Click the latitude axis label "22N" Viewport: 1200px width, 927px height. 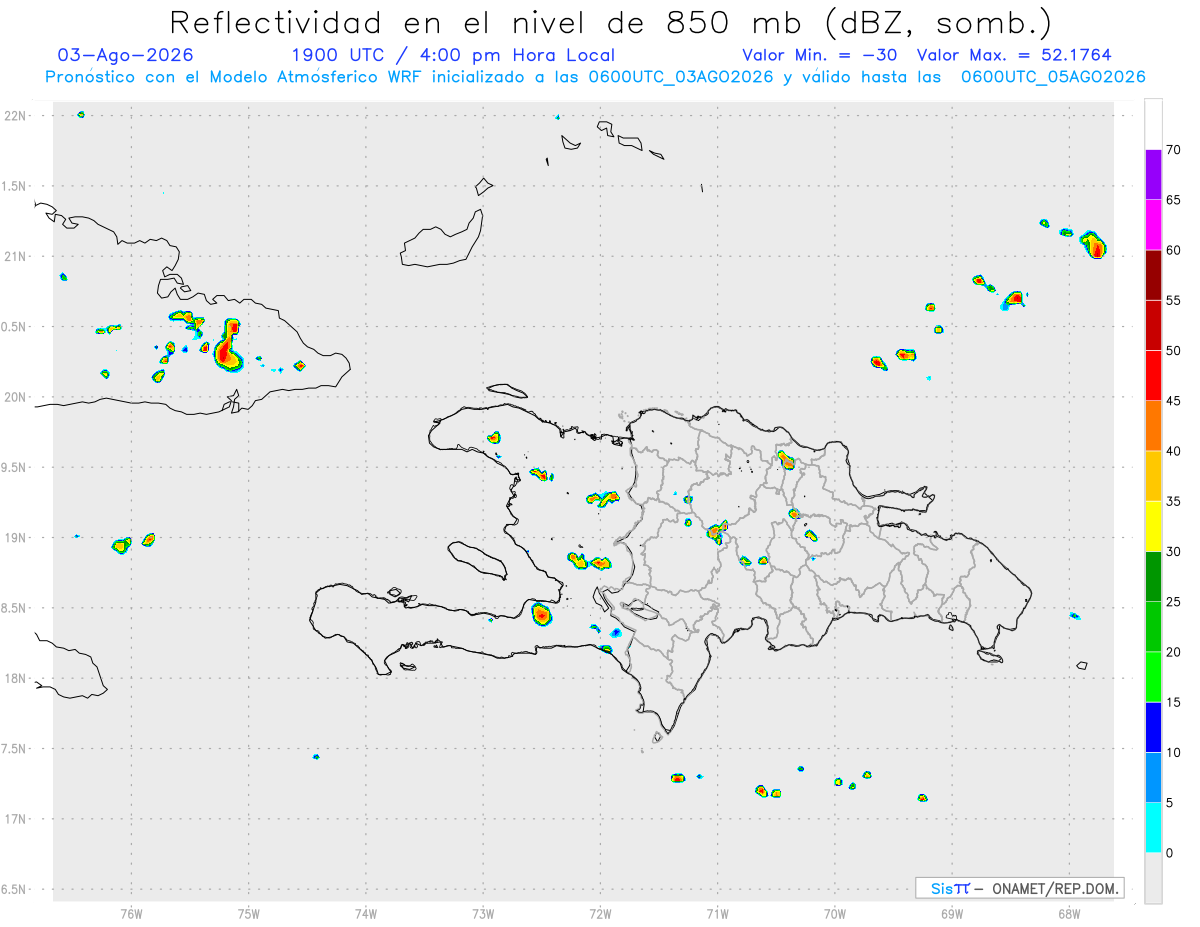click(x=16, y=116)
